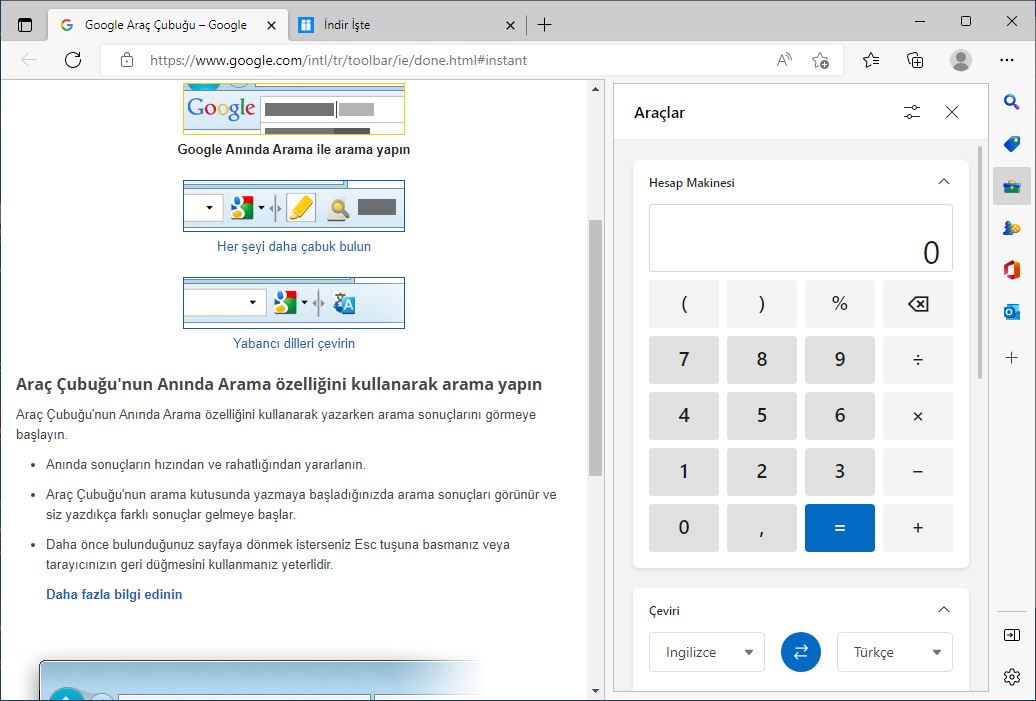Viewport: 1036px width, 701px height.
Task: Open 'Yabancı dilleri çevirin' link
Action: pyautogui.click(x=294, y=344)
